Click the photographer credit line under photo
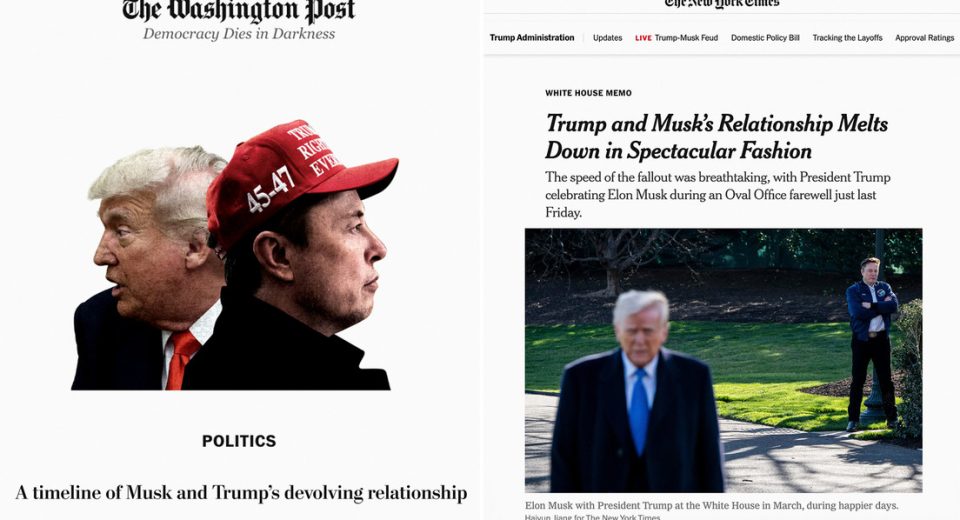 pyautogui.click(x=592, y=517)
